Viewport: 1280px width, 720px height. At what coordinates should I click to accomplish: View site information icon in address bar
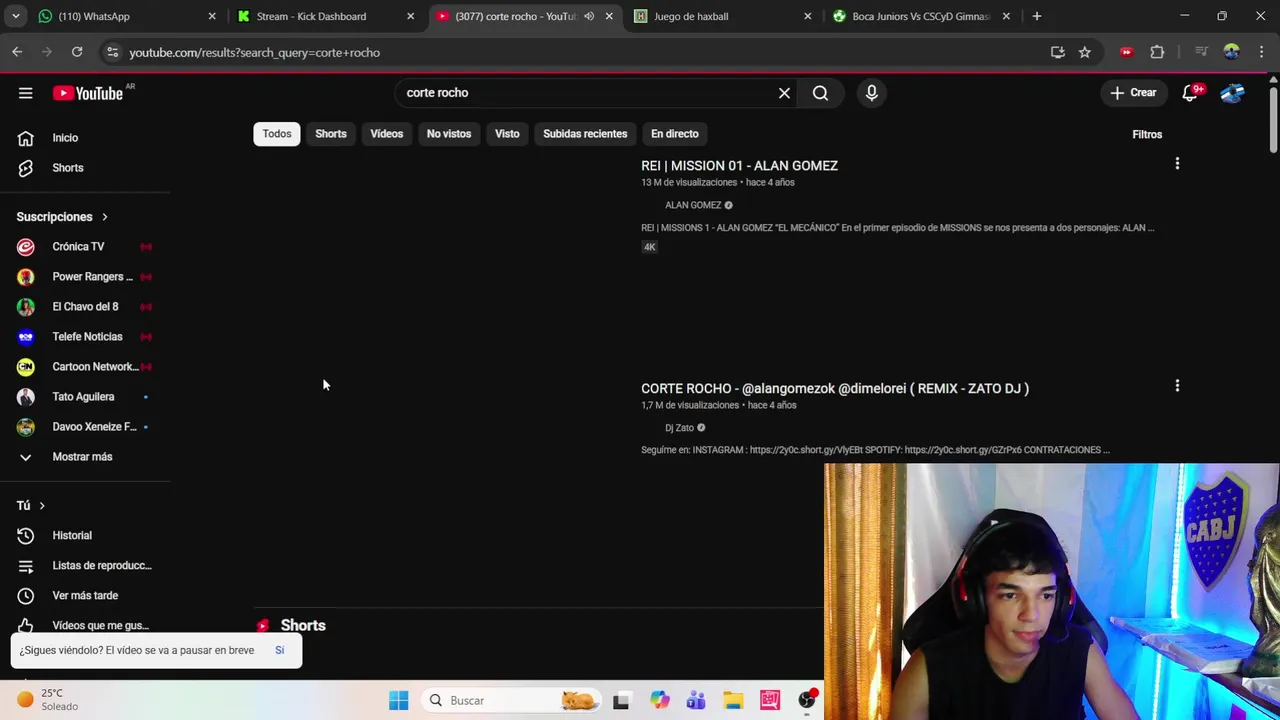(x=112, y=52)
